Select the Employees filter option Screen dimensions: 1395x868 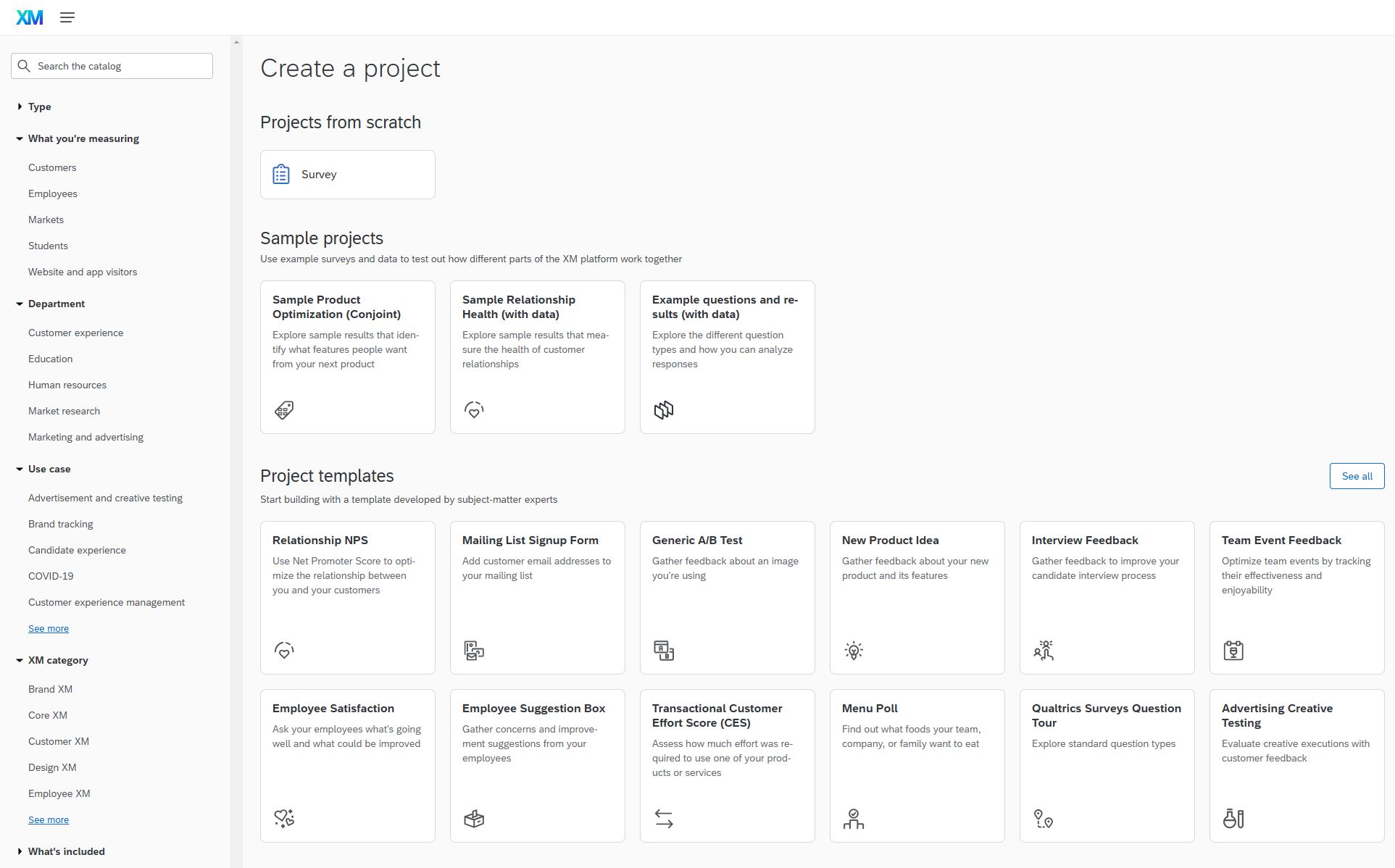tap(53, 193)
